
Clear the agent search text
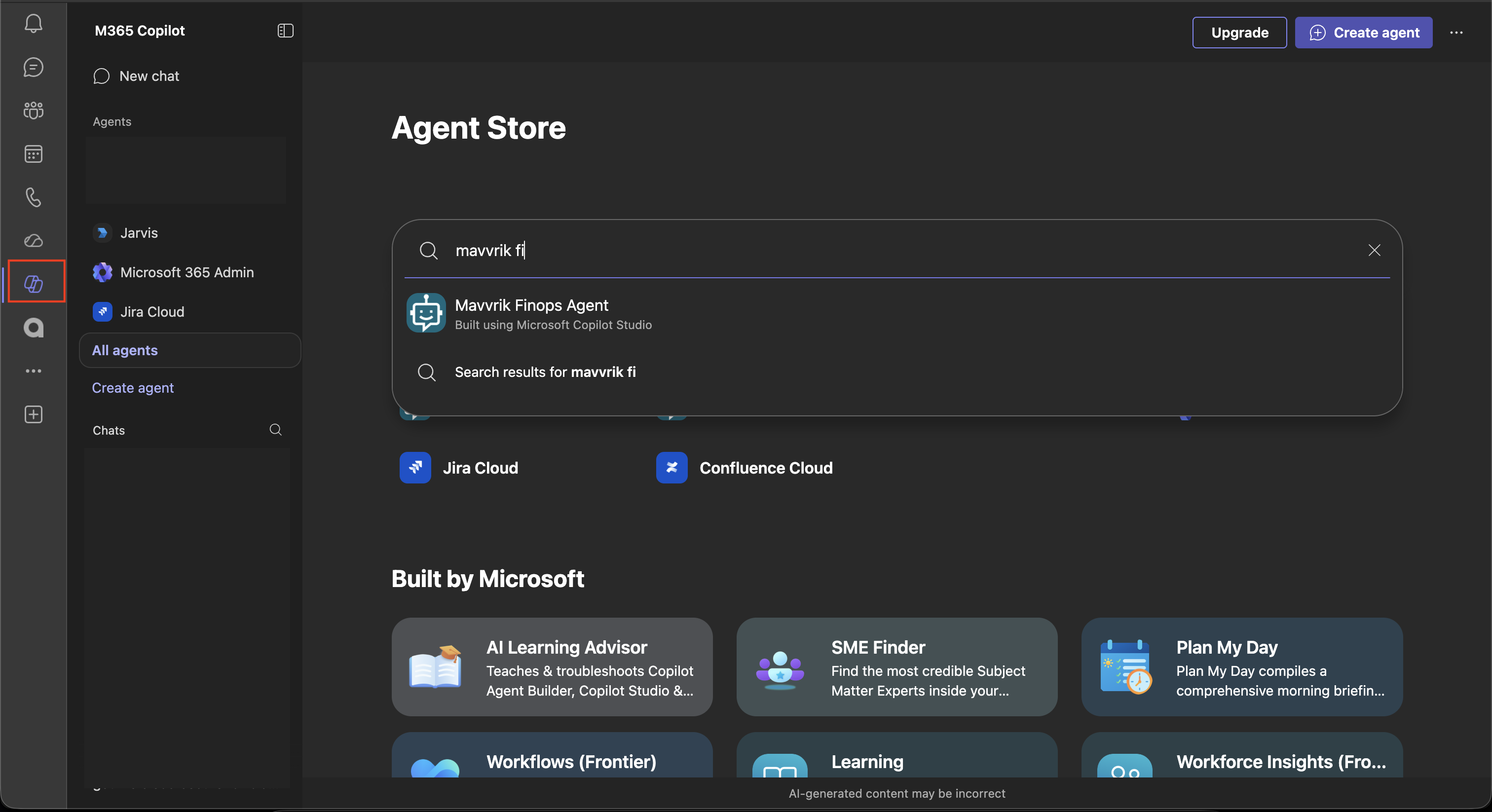point(1374,250)
